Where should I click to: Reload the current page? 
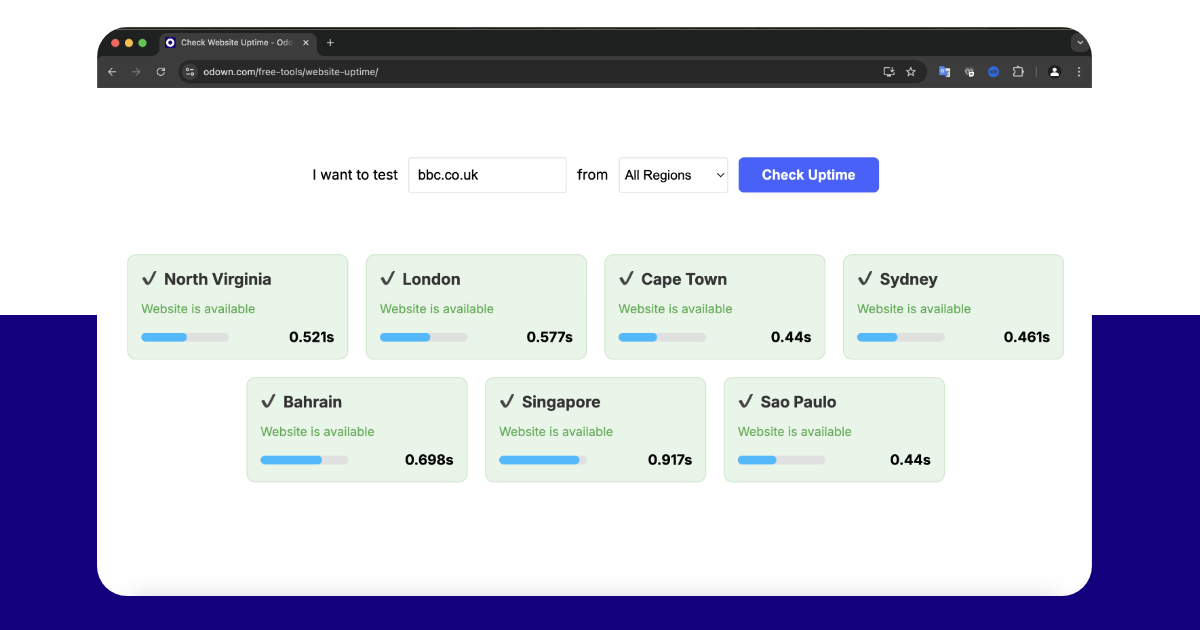click(x=160, y=72)
